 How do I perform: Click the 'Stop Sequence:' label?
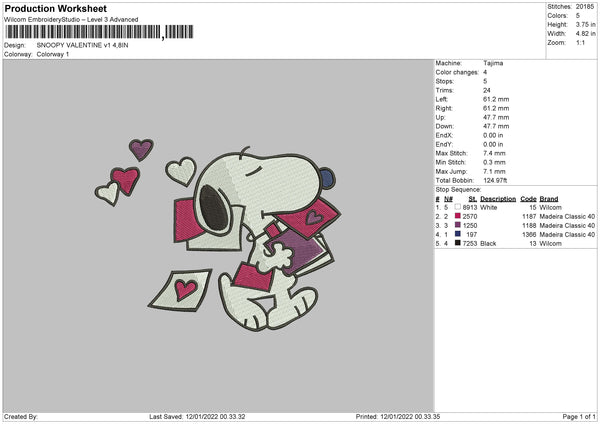458,190
